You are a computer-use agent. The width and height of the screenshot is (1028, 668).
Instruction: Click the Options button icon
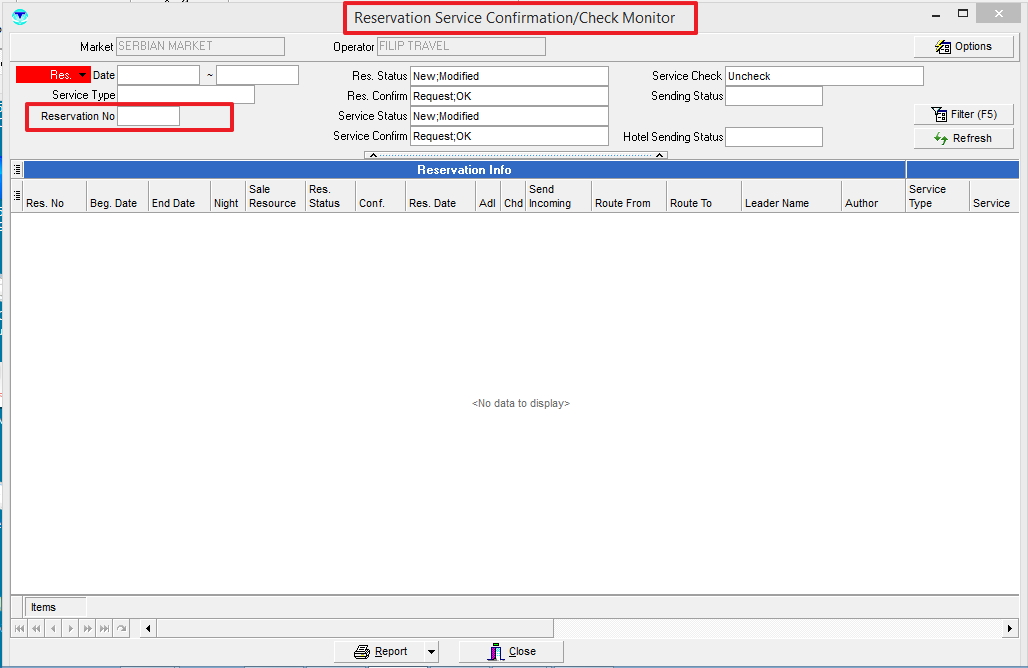point(942,47)
